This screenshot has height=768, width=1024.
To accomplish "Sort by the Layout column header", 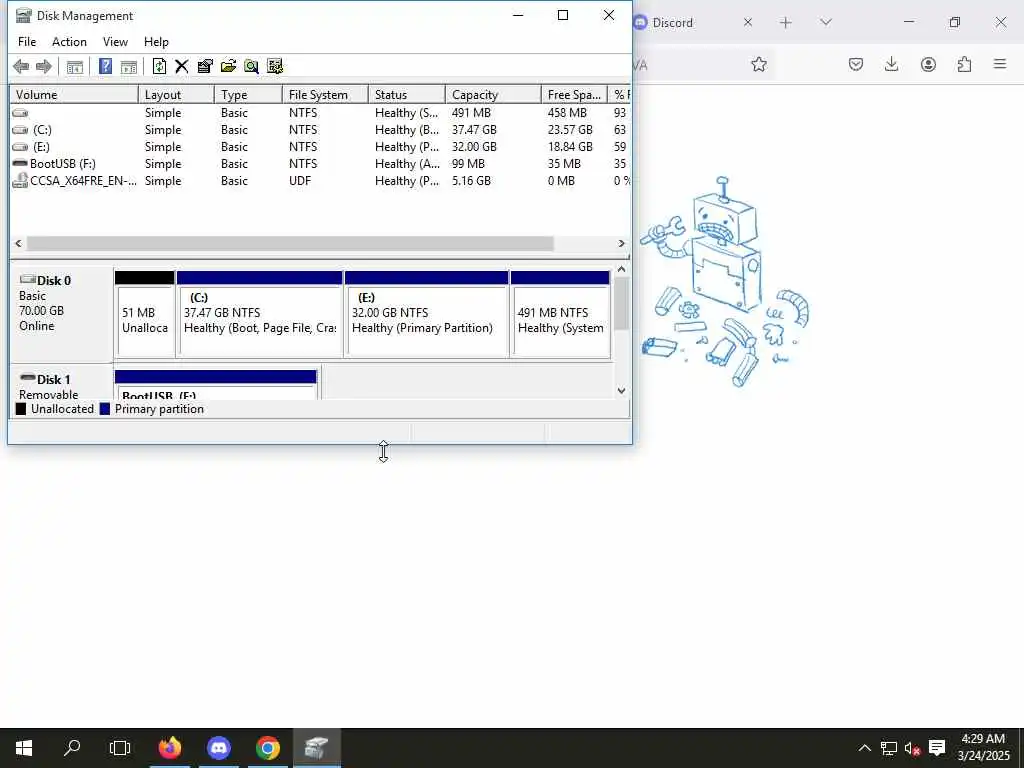I will [176, 95].
